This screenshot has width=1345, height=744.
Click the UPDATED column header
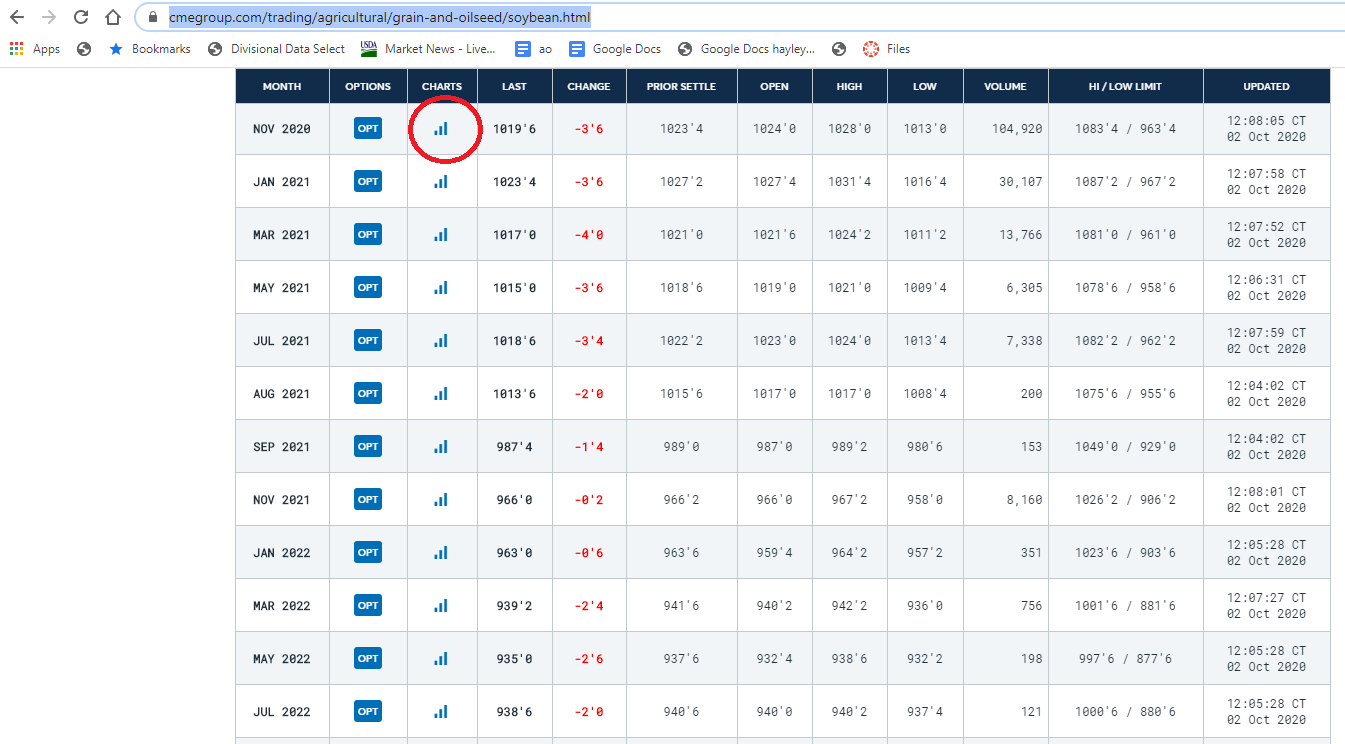pos(1267,86)
